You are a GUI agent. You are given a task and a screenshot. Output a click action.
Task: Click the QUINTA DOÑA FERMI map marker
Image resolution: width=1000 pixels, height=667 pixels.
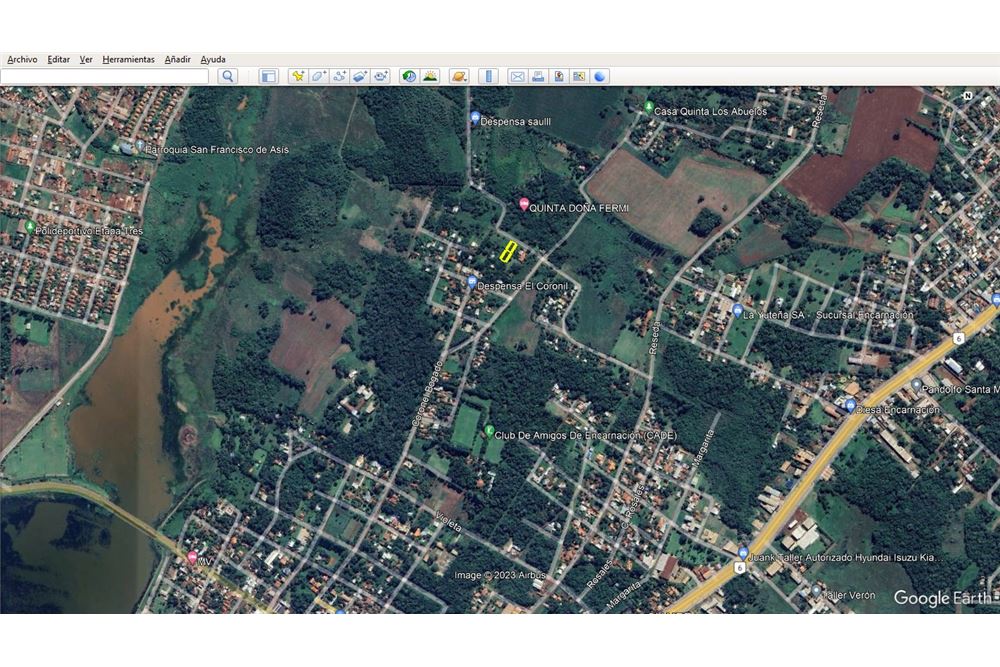(524, 204)
